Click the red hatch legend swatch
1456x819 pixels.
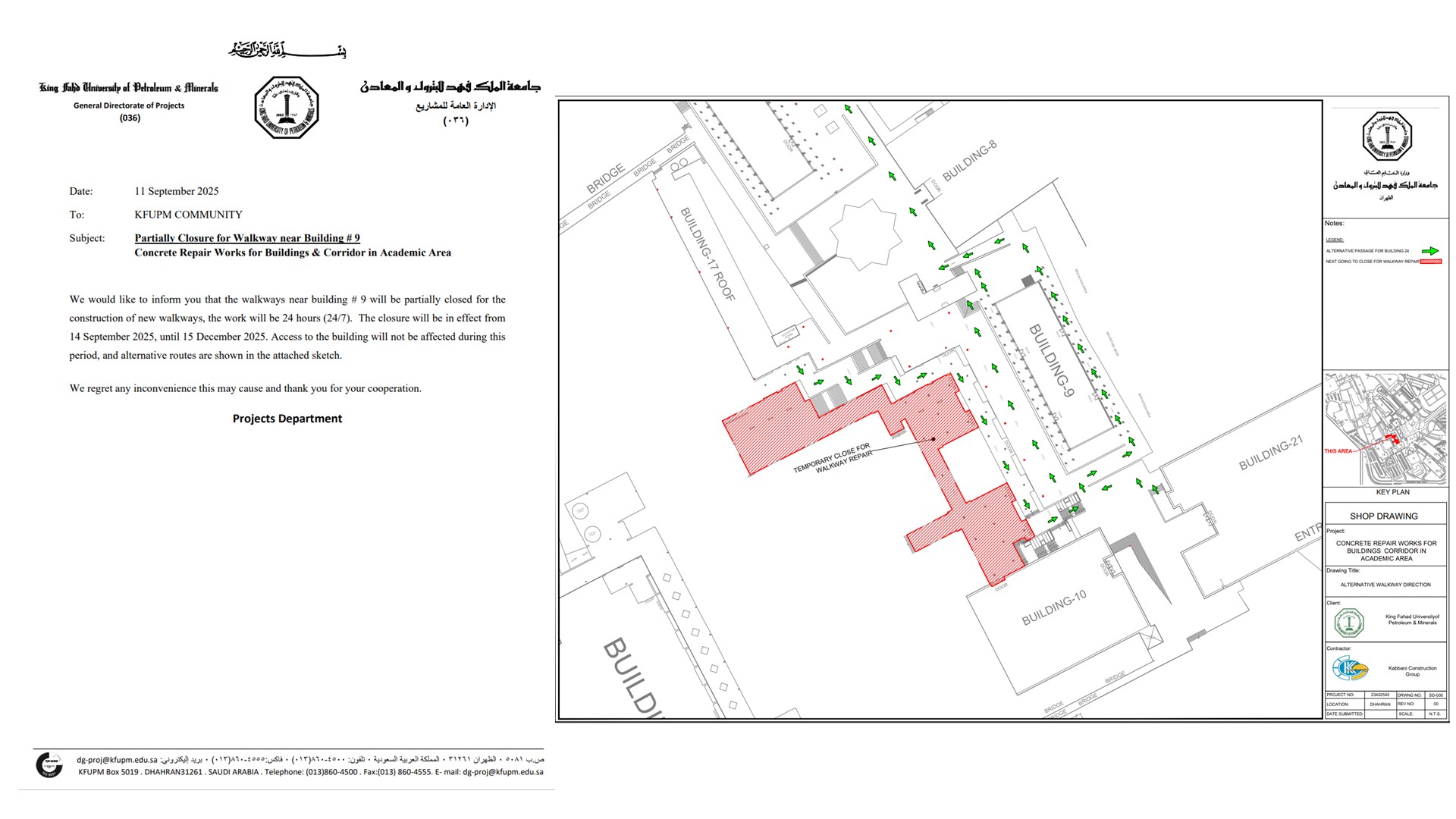tap(1430, 262)
